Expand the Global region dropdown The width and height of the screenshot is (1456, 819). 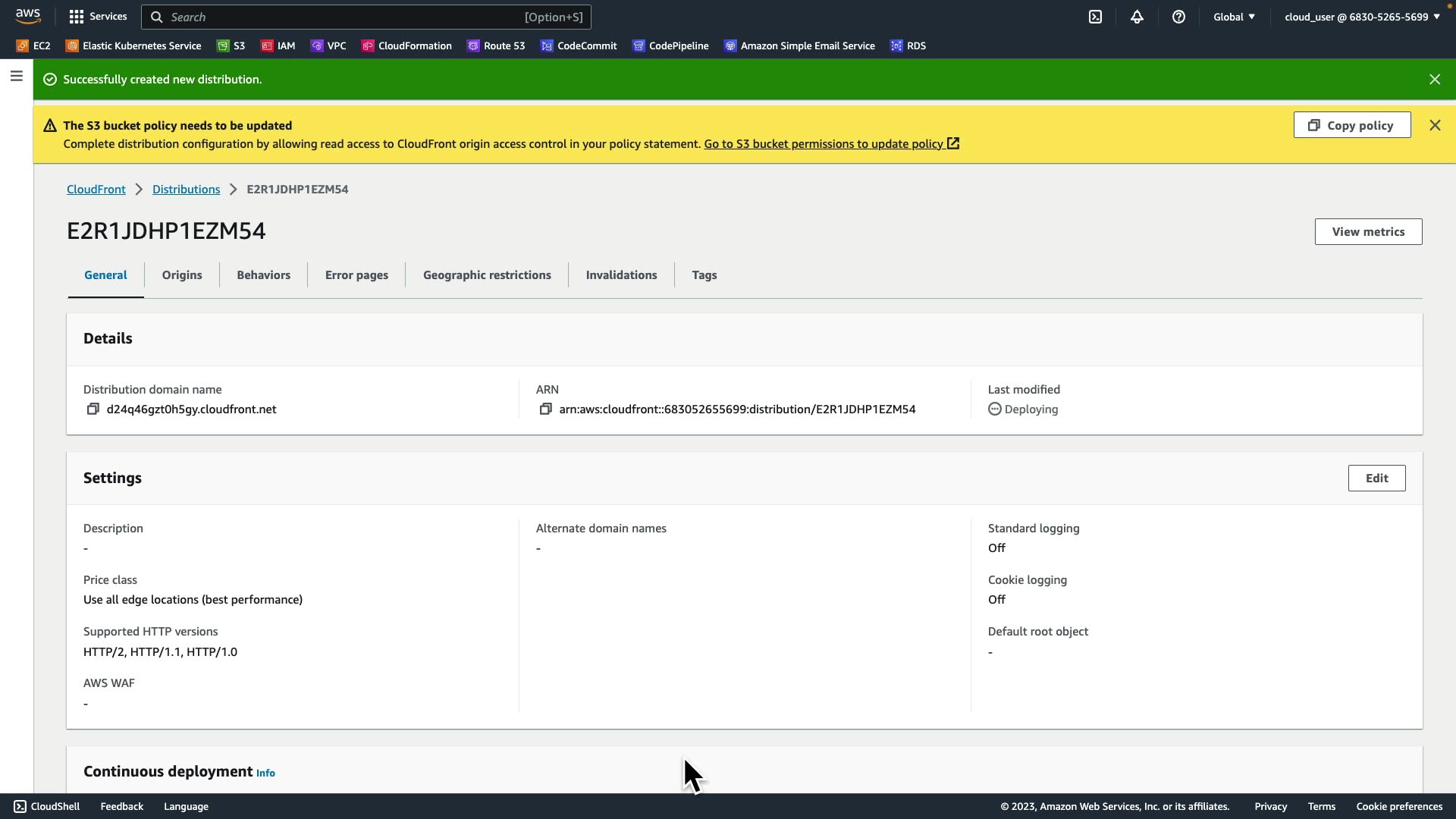click(x=1234, y=17)
